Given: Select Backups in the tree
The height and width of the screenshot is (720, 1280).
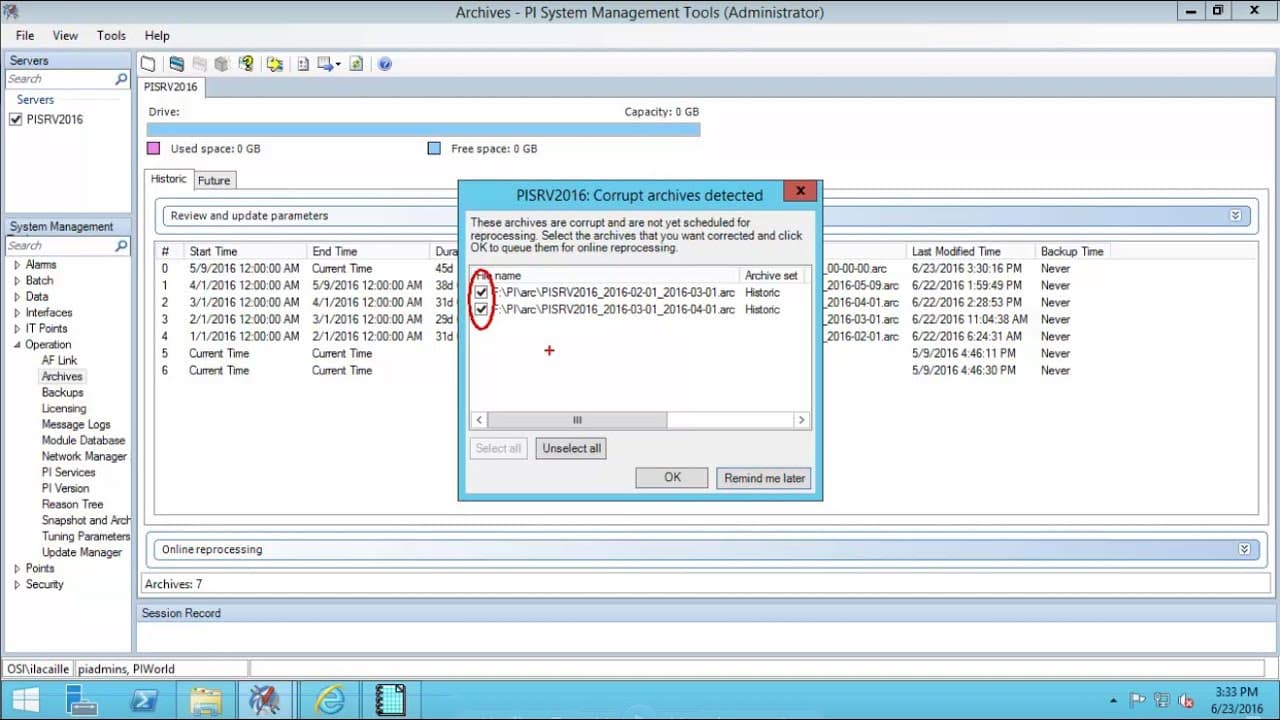Looking at the screenshot, I should pyautogui.click(x=62, y=392).
